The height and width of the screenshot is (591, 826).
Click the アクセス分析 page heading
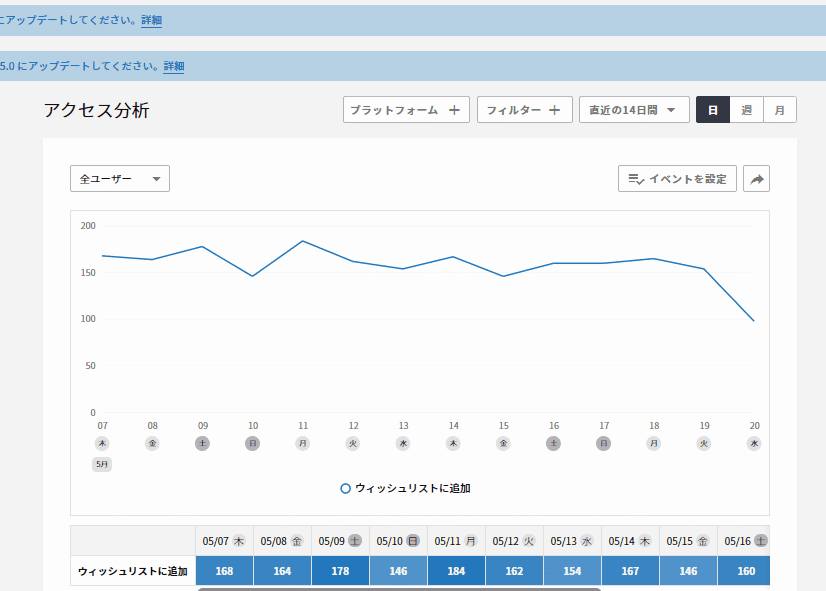pyautogui.click(x=96, y=110)
